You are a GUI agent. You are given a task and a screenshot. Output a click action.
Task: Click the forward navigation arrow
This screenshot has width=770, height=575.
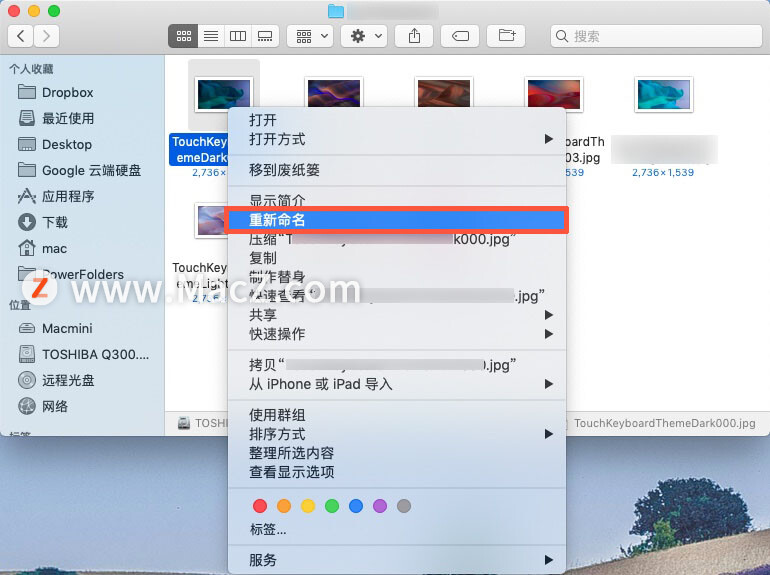[x=46, y=36]
